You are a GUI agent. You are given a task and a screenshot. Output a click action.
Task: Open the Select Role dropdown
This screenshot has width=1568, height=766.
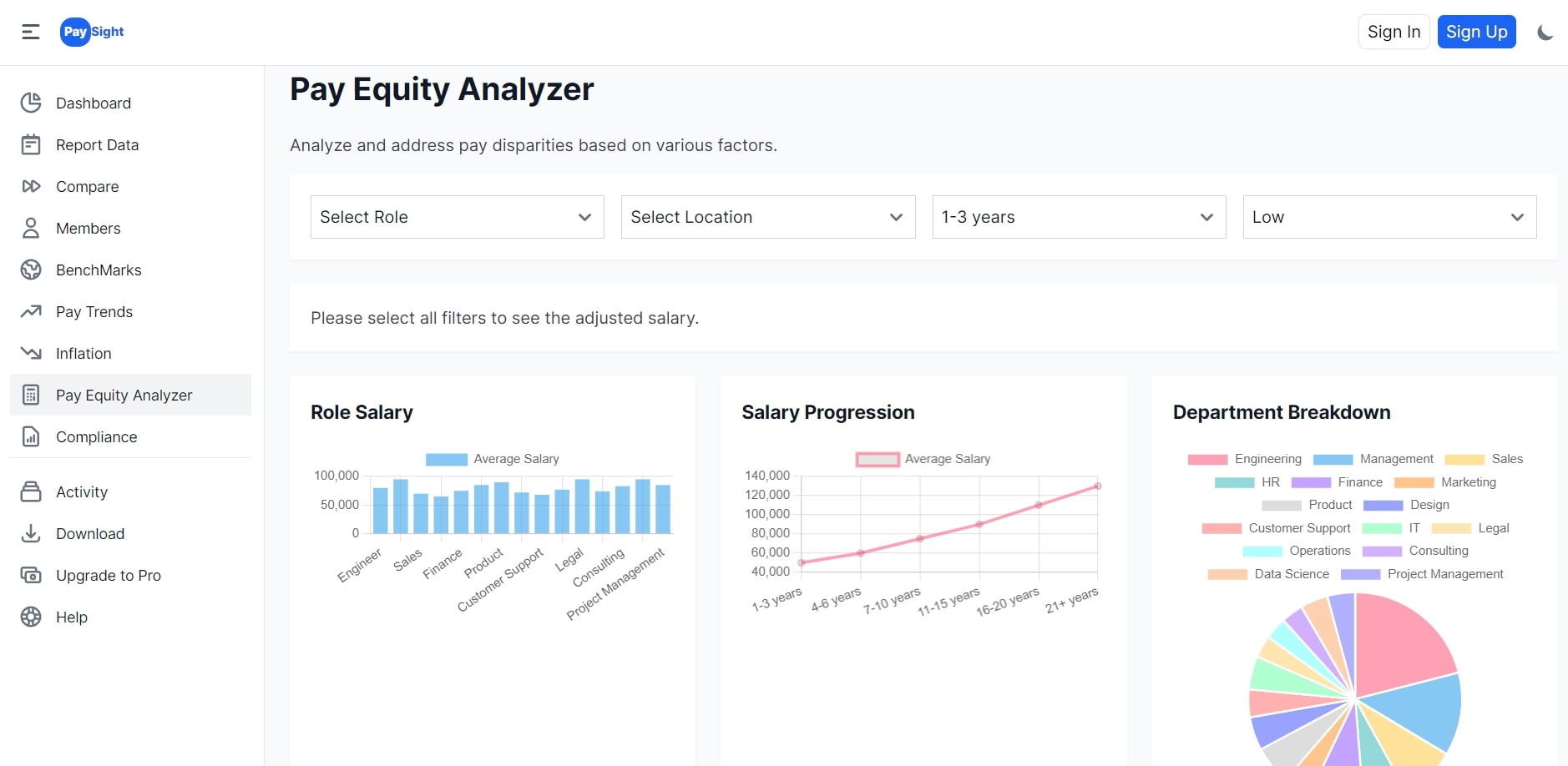[457, 217]
